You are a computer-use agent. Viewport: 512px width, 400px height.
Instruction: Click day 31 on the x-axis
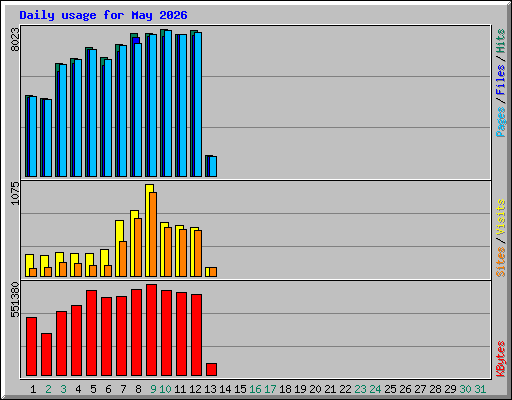tap(480, 389)
